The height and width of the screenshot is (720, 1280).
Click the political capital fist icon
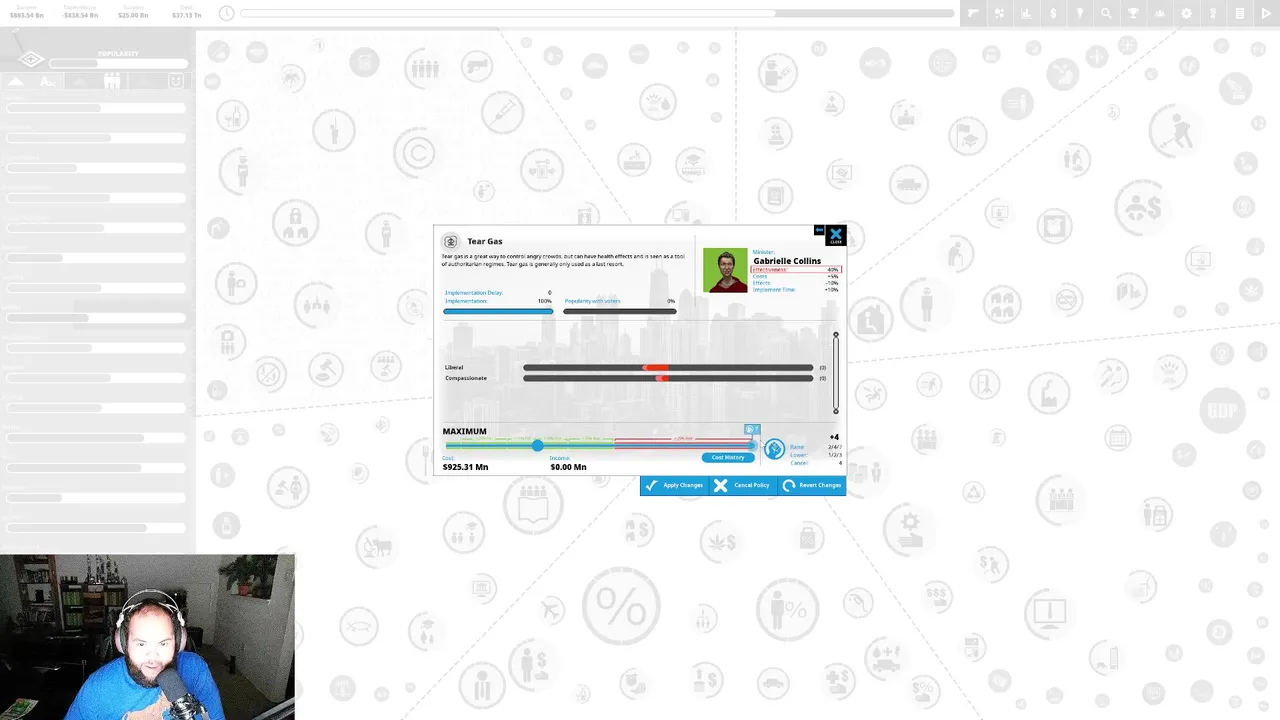774,450
